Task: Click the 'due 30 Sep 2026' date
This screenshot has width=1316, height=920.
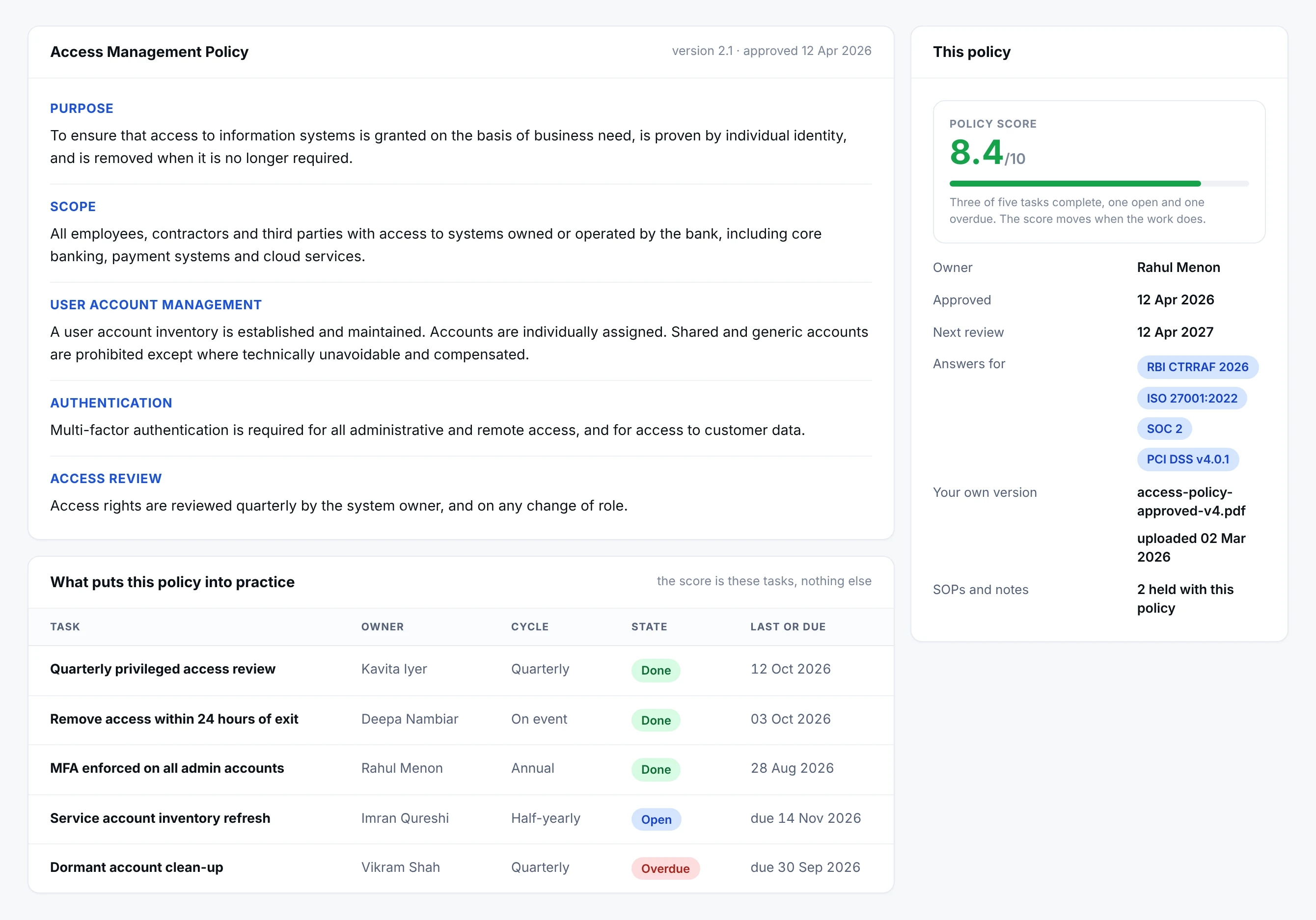Action: [805, 867]
